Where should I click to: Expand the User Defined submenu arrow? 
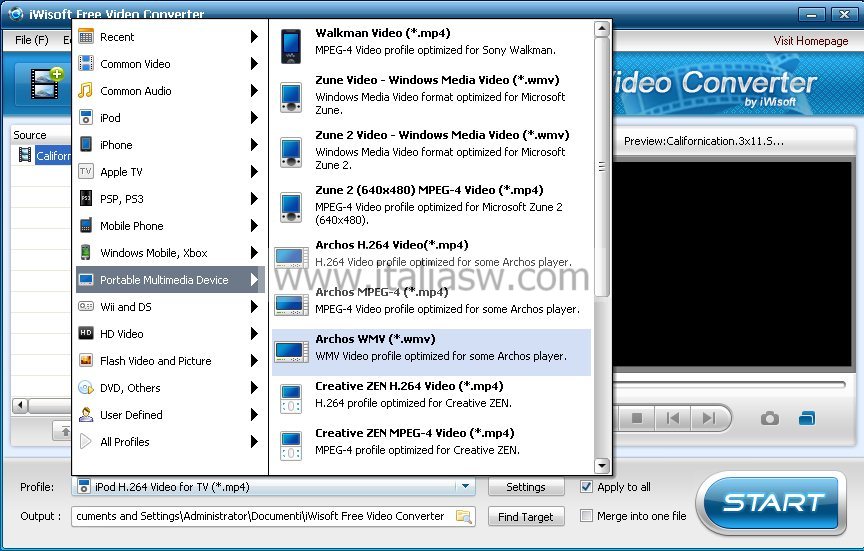(x=254, y=415)
